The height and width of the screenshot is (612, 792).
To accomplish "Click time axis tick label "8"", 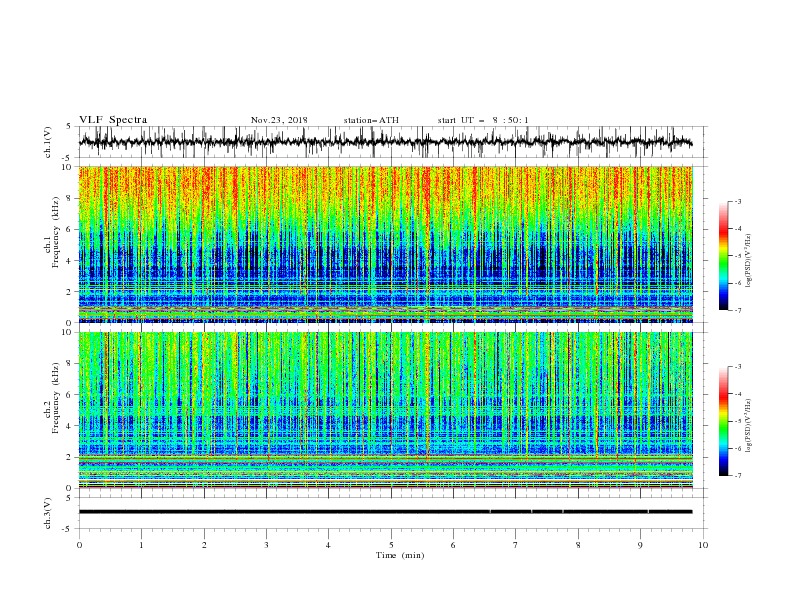I will (578, 545).
